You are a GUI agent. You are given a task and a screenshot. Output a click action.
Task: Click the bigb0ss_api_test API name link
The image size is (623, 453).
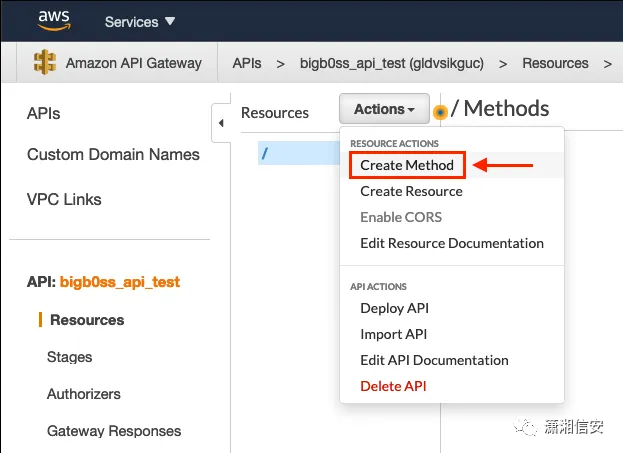120,282
